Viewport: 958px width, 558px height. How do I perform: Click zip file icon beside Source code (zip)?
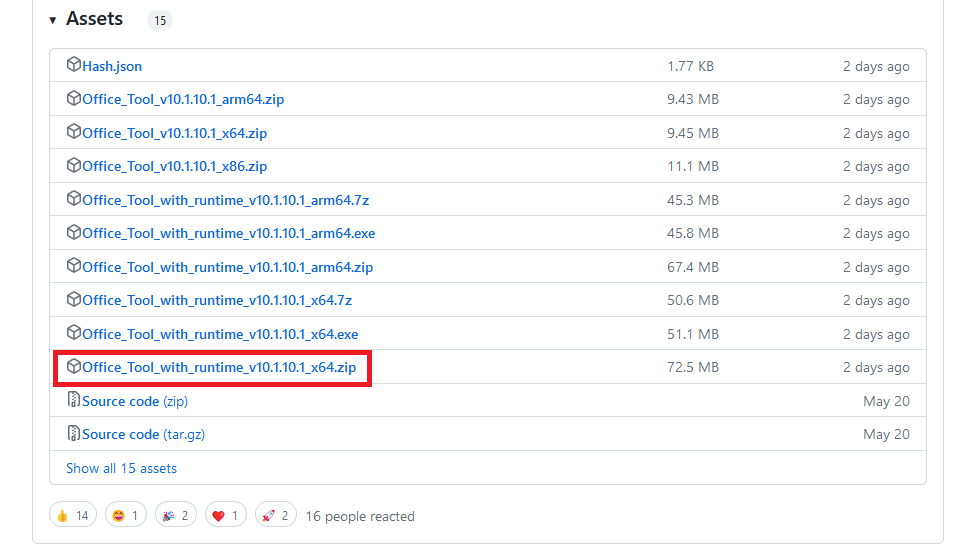tap(73, 400)
